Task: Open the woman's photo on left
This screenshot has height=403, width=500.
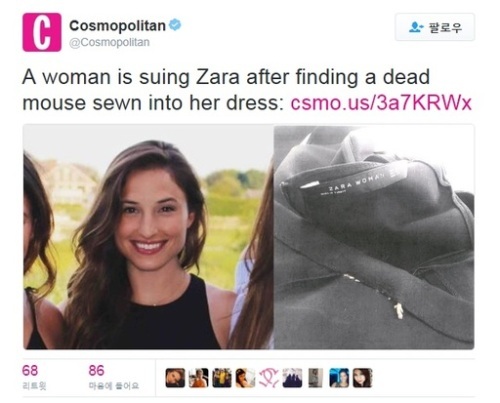Action: pyautogui.click(x=148, y=237)
